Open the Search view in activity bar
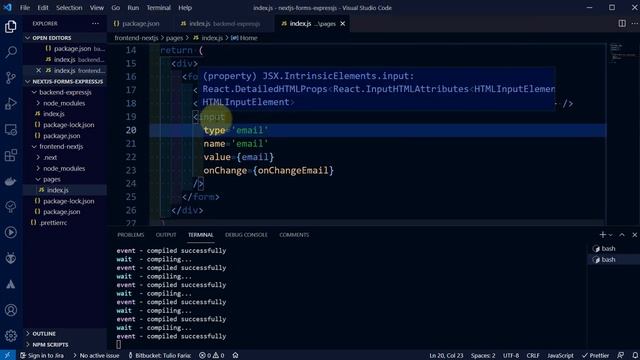 11,52
